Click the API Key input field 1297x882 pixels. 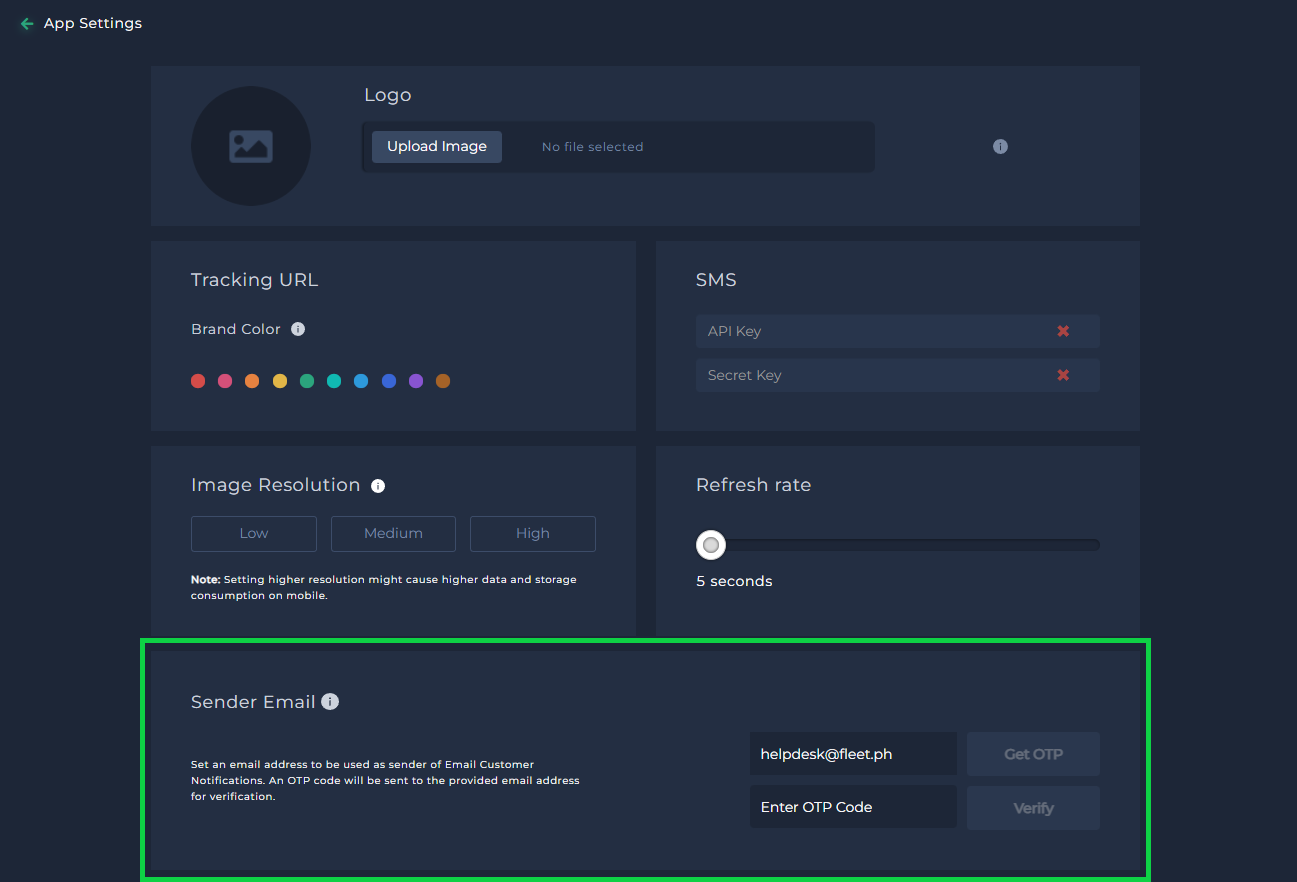tap(870, 331)
